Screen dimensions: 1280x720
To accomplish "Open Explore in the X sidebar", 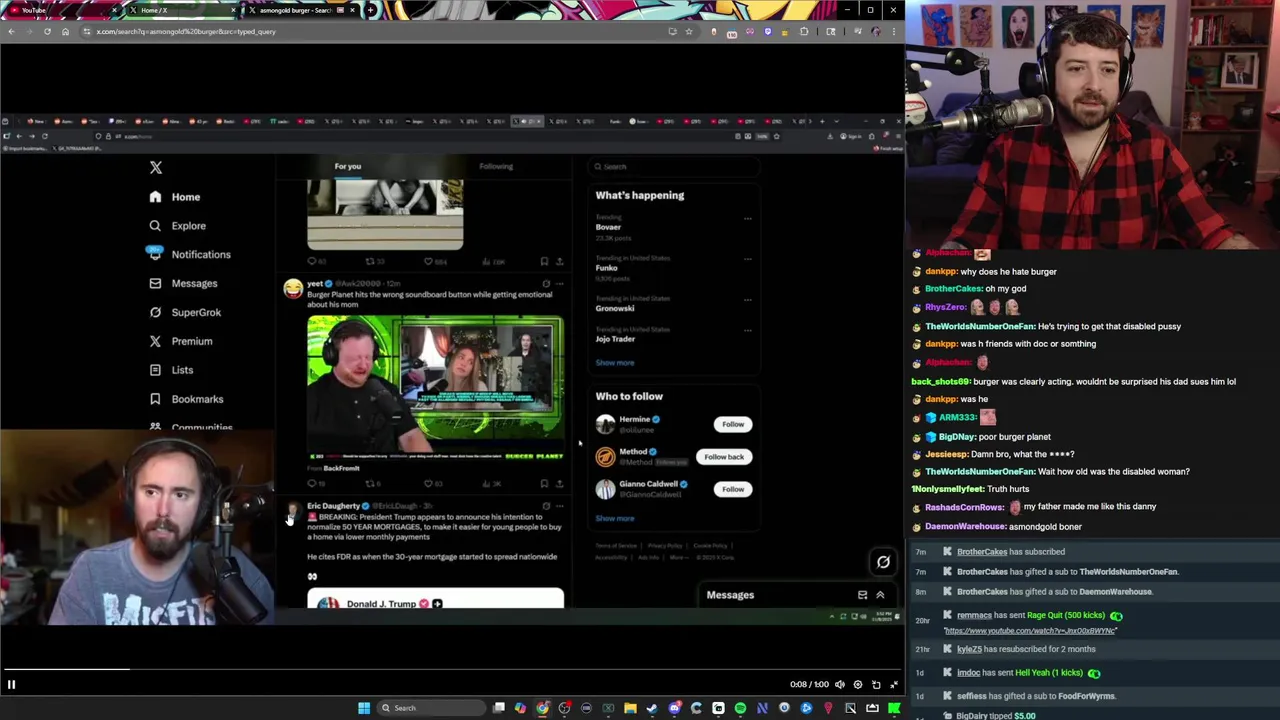I will pyautogui.click(x=178, y=226).
